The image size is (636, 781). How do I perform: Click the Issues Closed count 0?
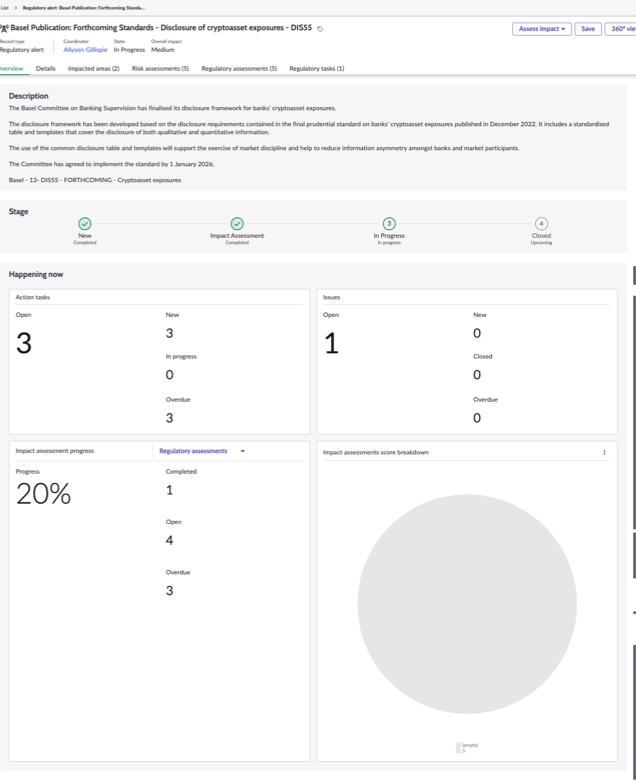(477, 375)
